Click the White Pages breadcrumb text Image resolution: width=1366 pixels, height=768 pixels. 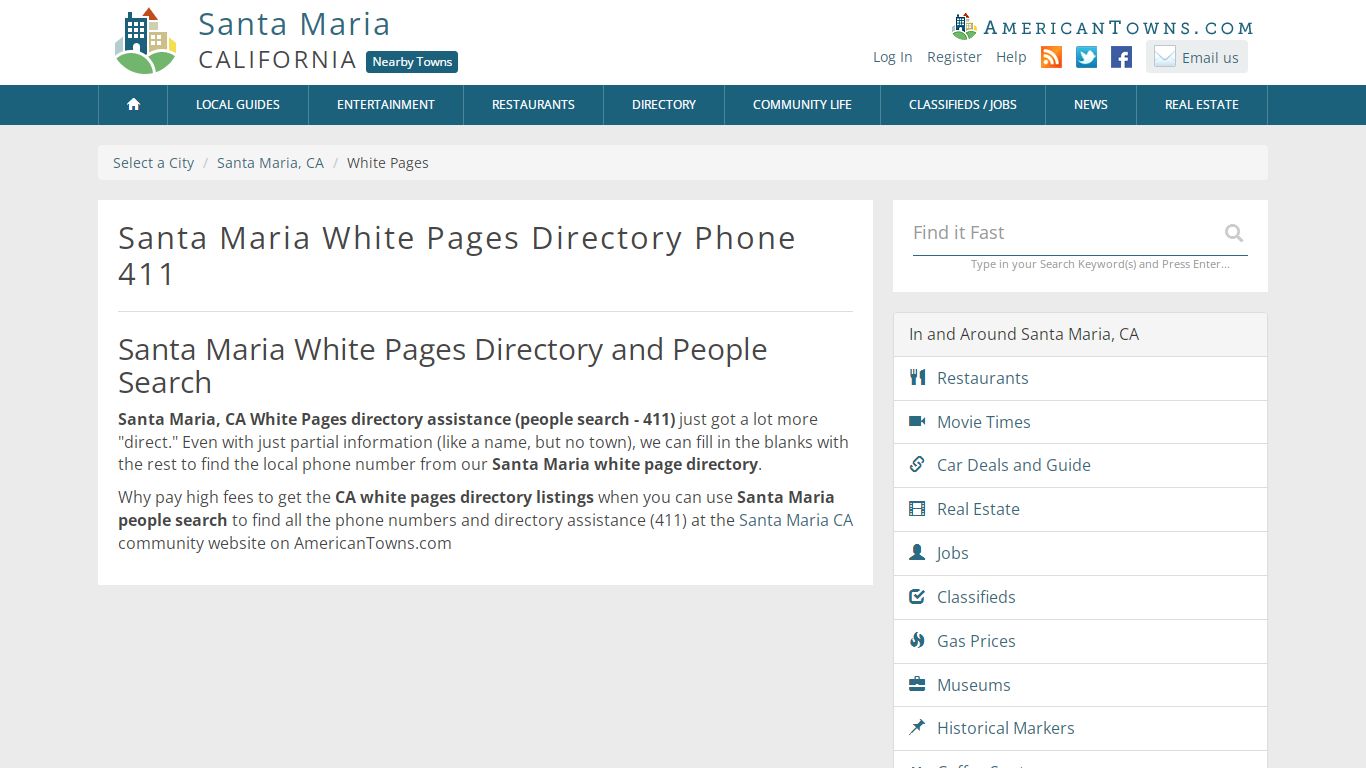388,163
